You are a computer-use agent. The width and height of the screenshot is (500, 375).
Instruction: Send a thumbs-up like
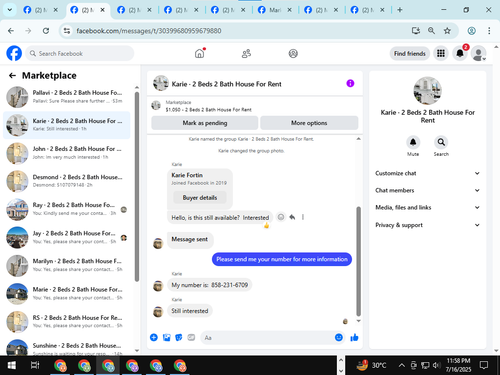(x=354, y=337)
